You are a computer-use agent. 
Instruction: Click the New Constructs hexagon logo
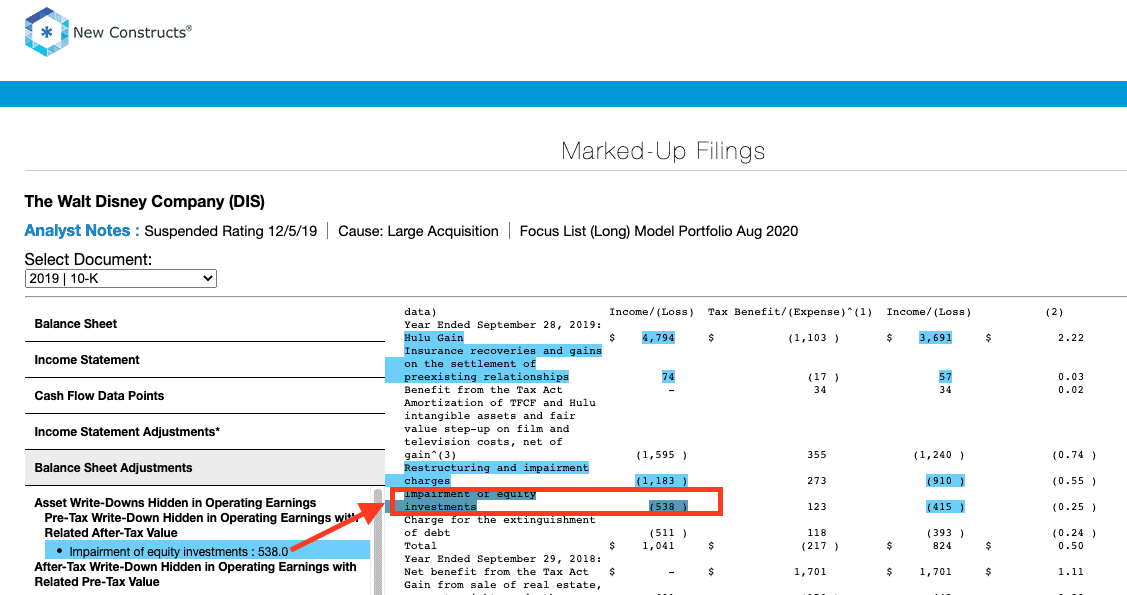click(x=47, y=32)
